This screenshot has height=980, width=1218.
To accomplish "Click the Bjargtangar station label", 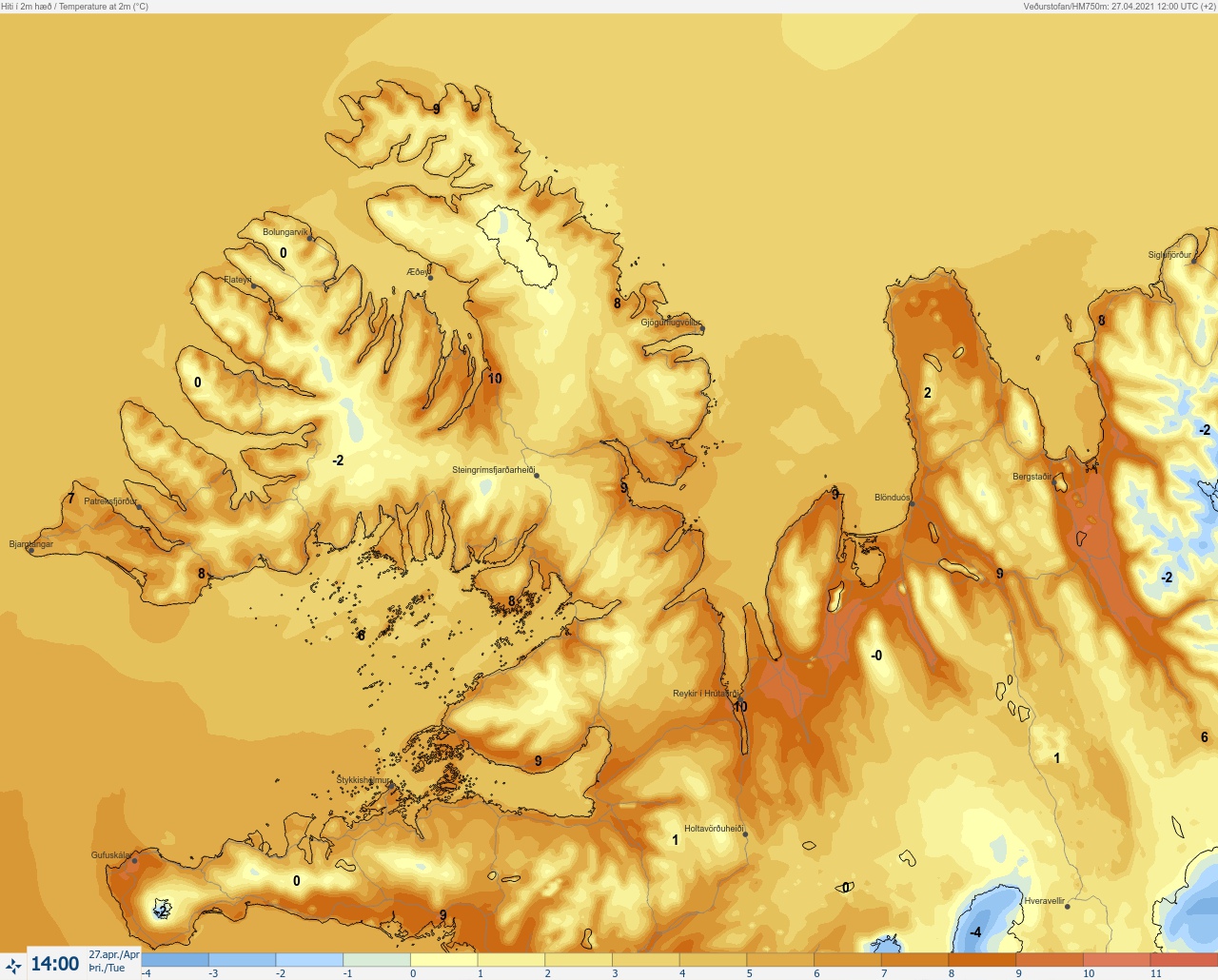I will (31, 544).
